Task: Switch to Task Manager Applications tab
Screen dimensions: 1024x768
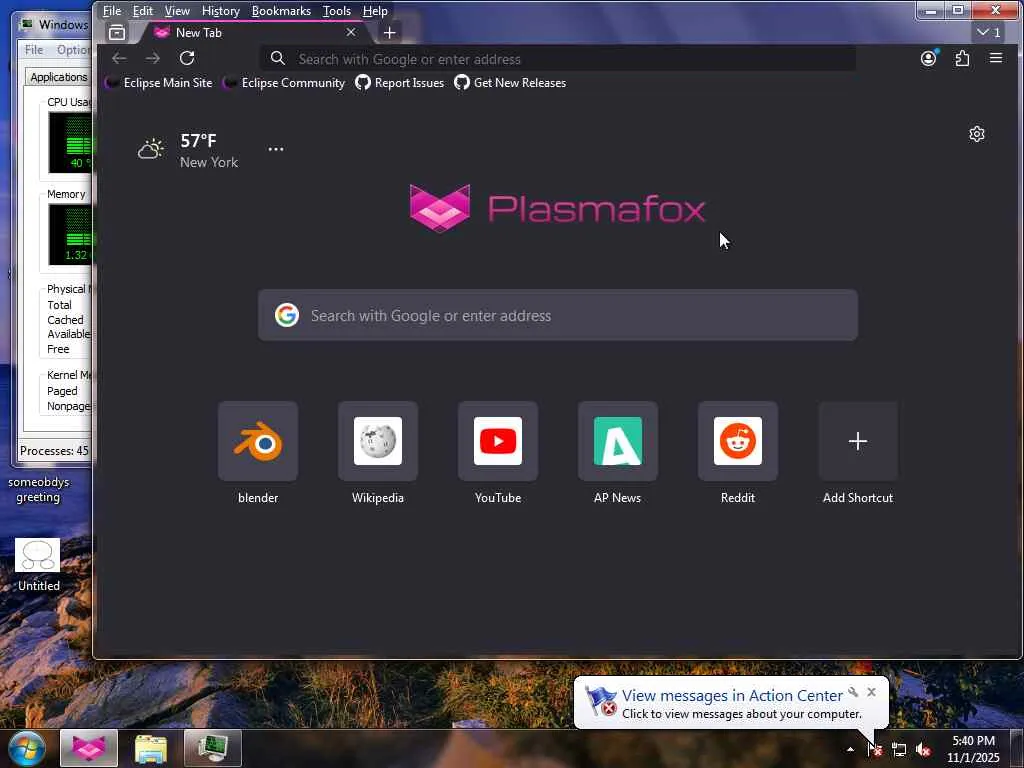Action: pyautogui.click(x=59, y=77)
